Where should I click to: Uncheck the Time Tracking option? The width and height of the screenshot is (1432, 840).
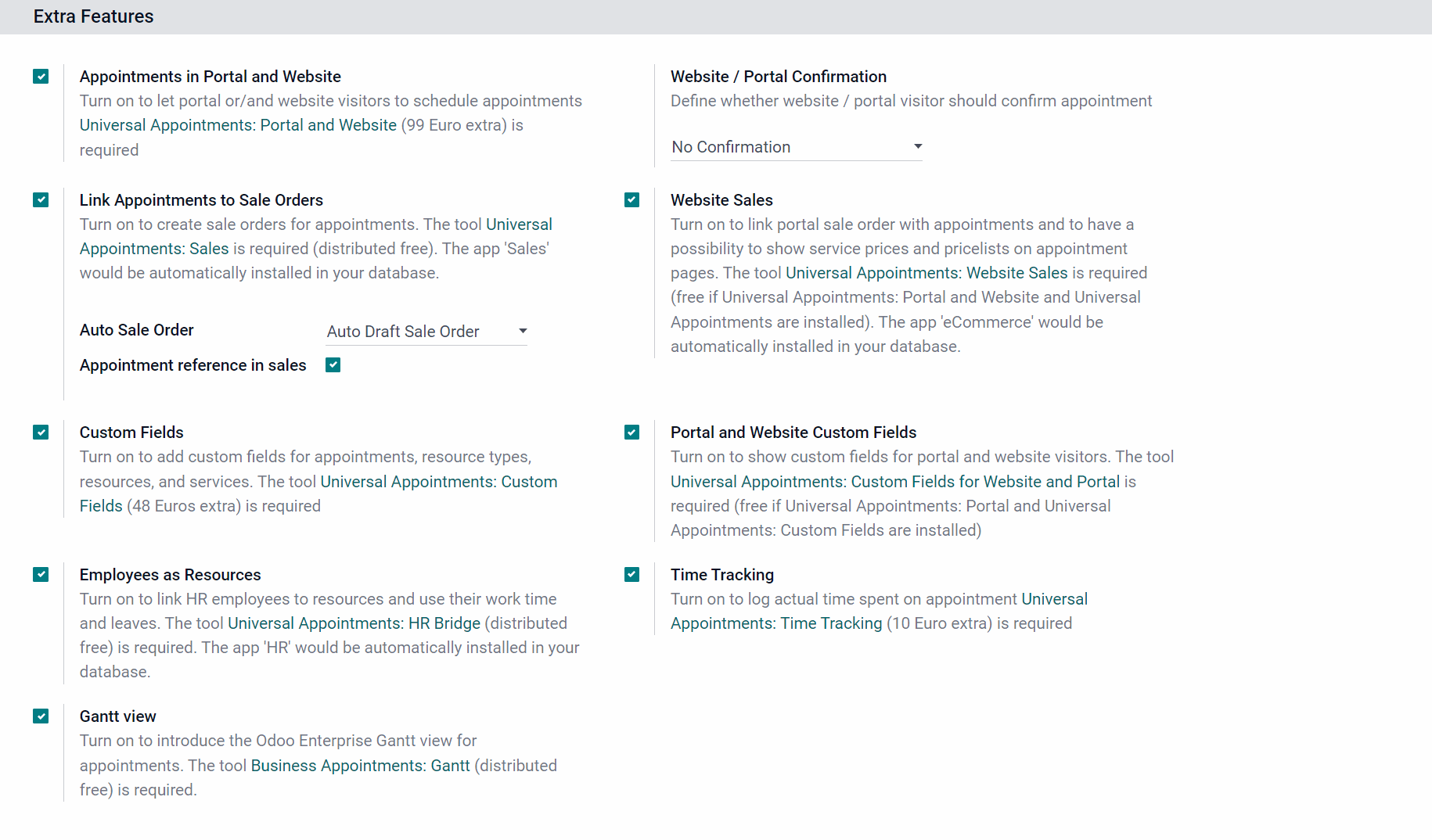(x=632, y=575)
